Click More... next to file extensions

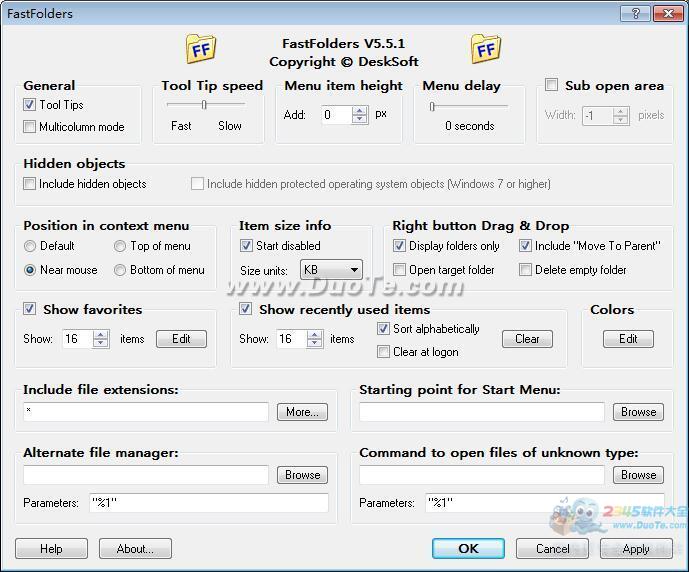[x=302, y=412]
